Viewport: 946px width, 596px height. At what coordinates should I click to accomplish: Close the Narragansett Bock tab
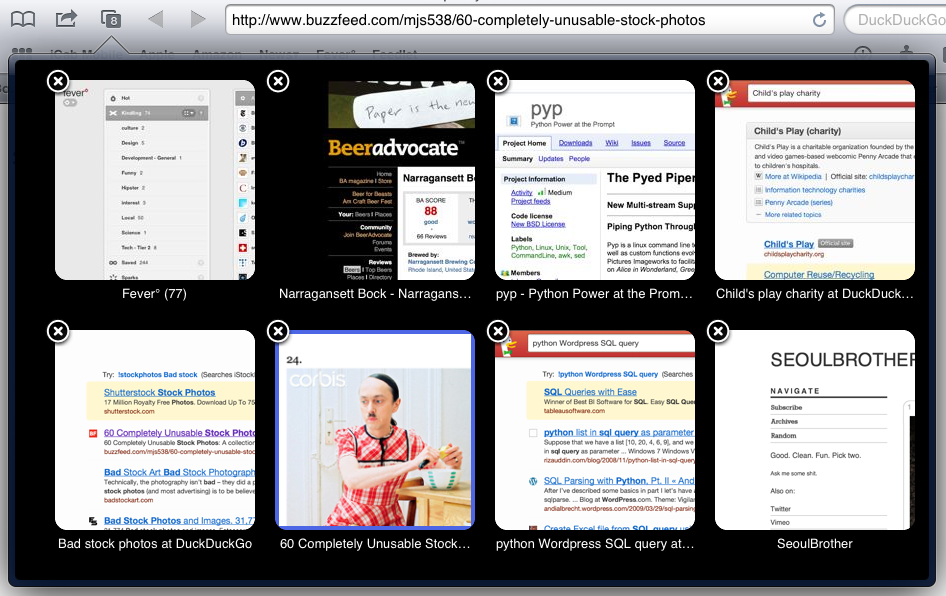(278, 81)
